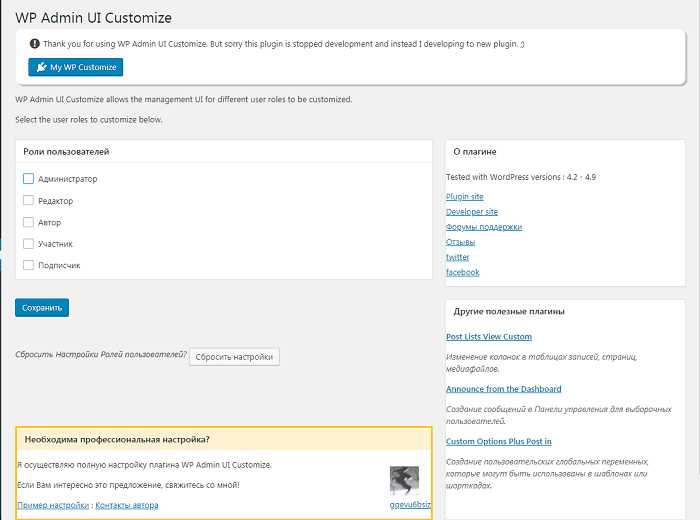Open the Пример настройки link

point(53,505)
